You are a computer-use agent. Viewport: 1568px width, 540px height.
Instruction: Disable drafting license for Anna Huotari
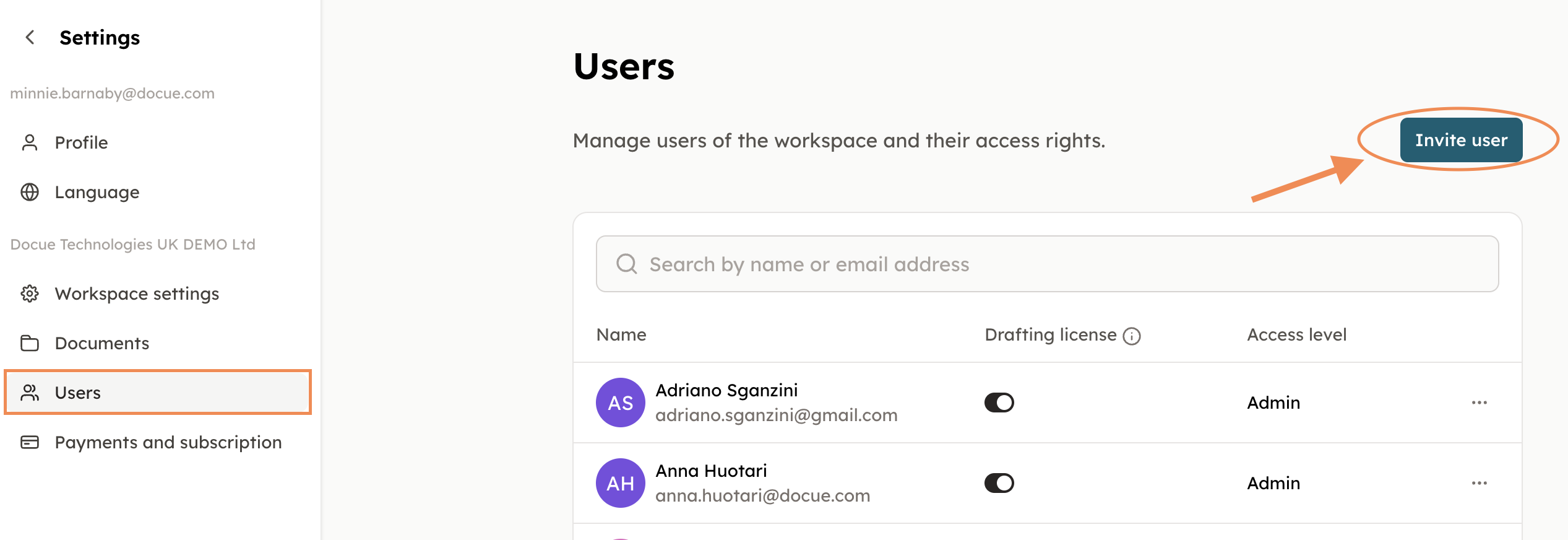click(999, 483)
